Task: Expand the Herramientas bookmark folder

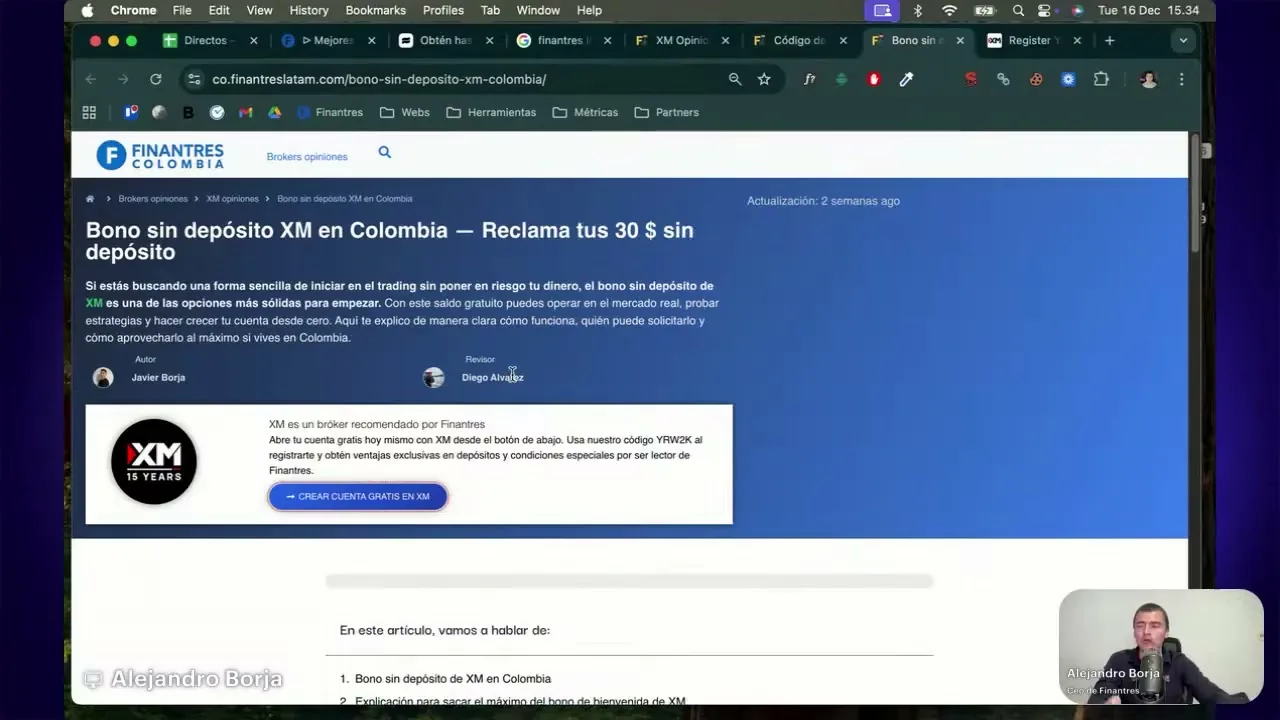Action: click(491, 112)
